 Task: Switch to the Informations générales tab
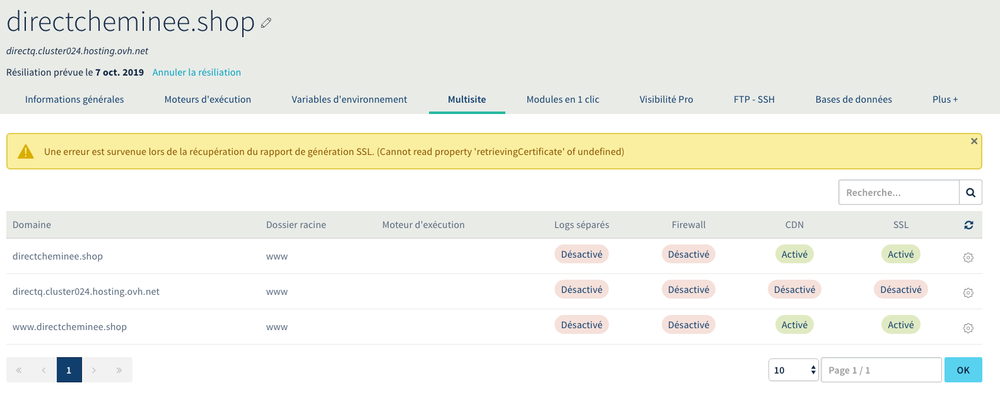(x=74, y=100)
